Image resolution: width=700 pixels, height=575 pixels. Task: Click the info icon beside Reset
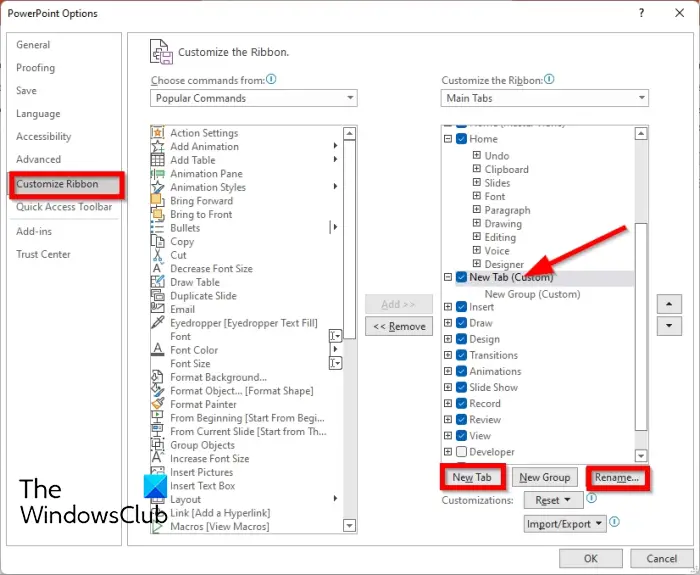(592, 498)
